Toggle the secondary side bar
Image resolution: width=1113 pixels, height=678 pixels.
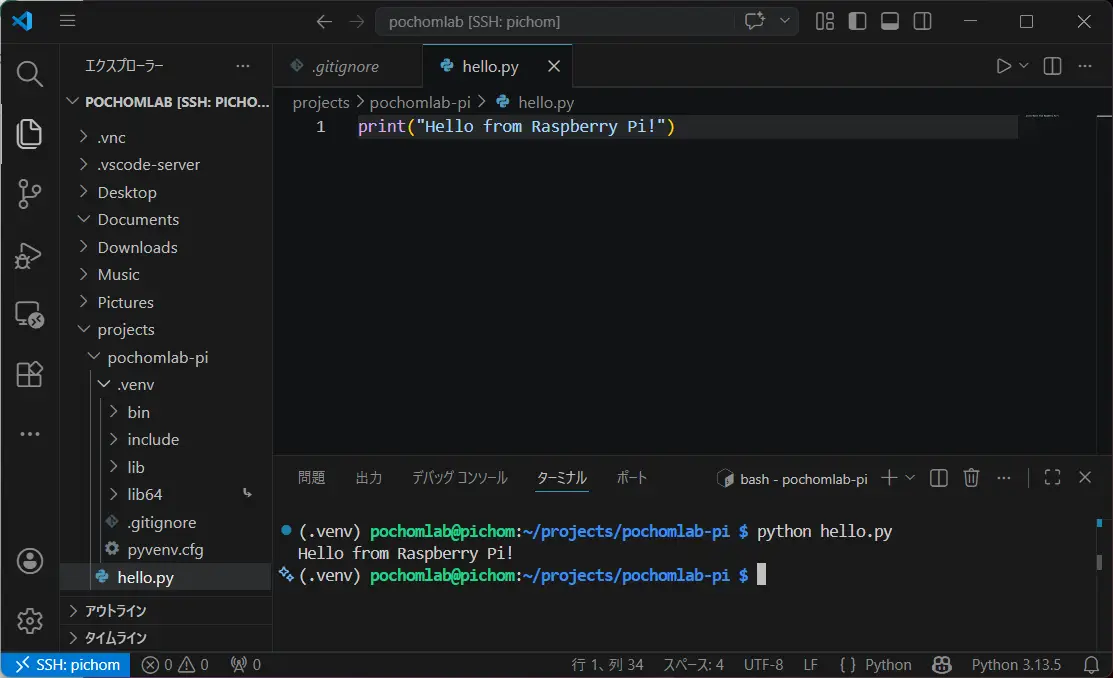coord(923,21)
